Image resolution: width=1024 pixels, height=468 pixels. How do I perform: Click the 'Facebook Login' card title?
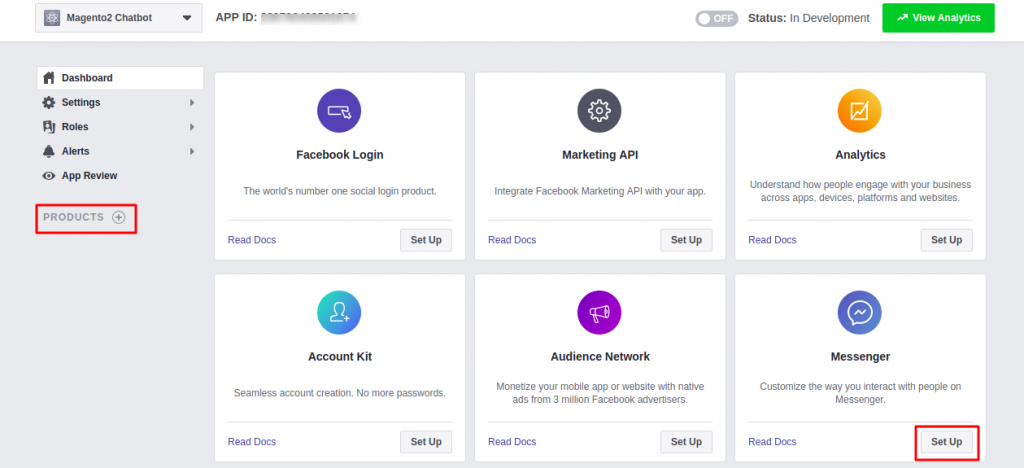340,155
